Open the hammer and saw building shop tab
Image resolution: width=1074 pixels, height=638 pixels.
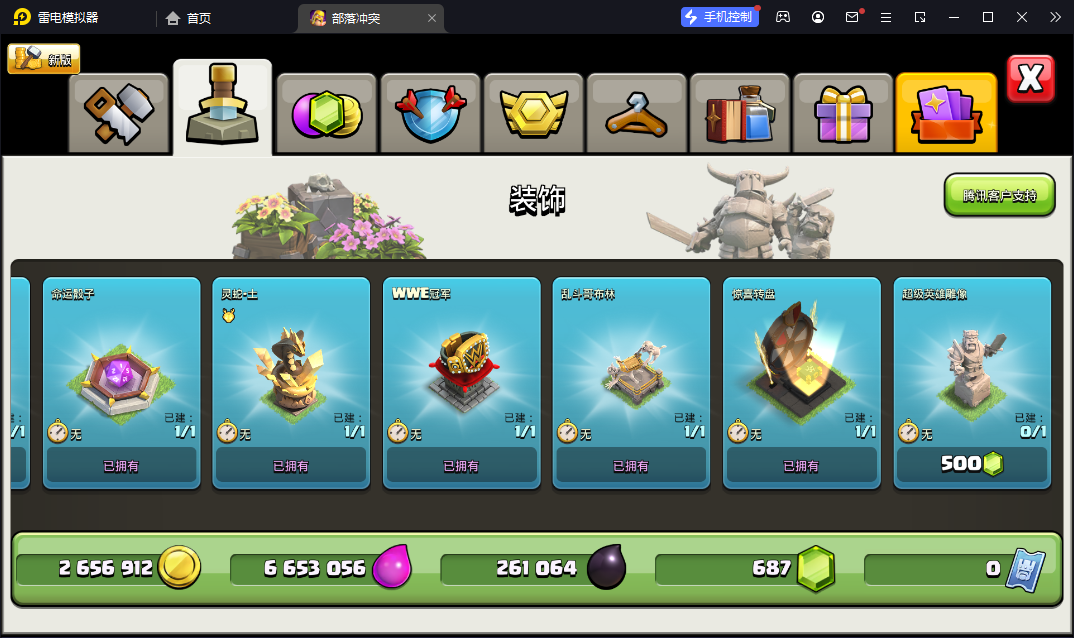pos(118,113)
